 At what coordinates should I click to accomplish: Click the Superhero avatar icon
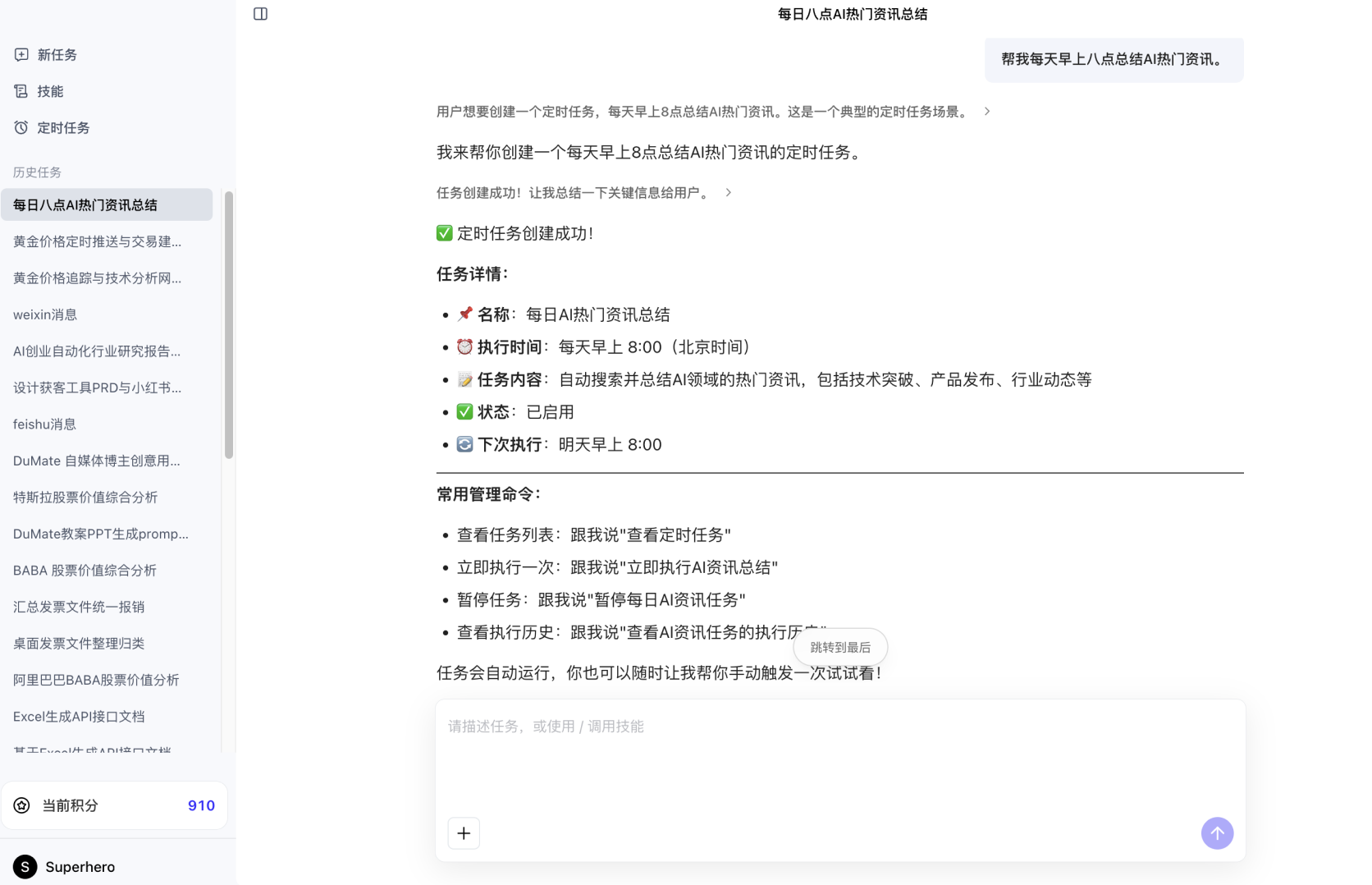click(25, 867)
